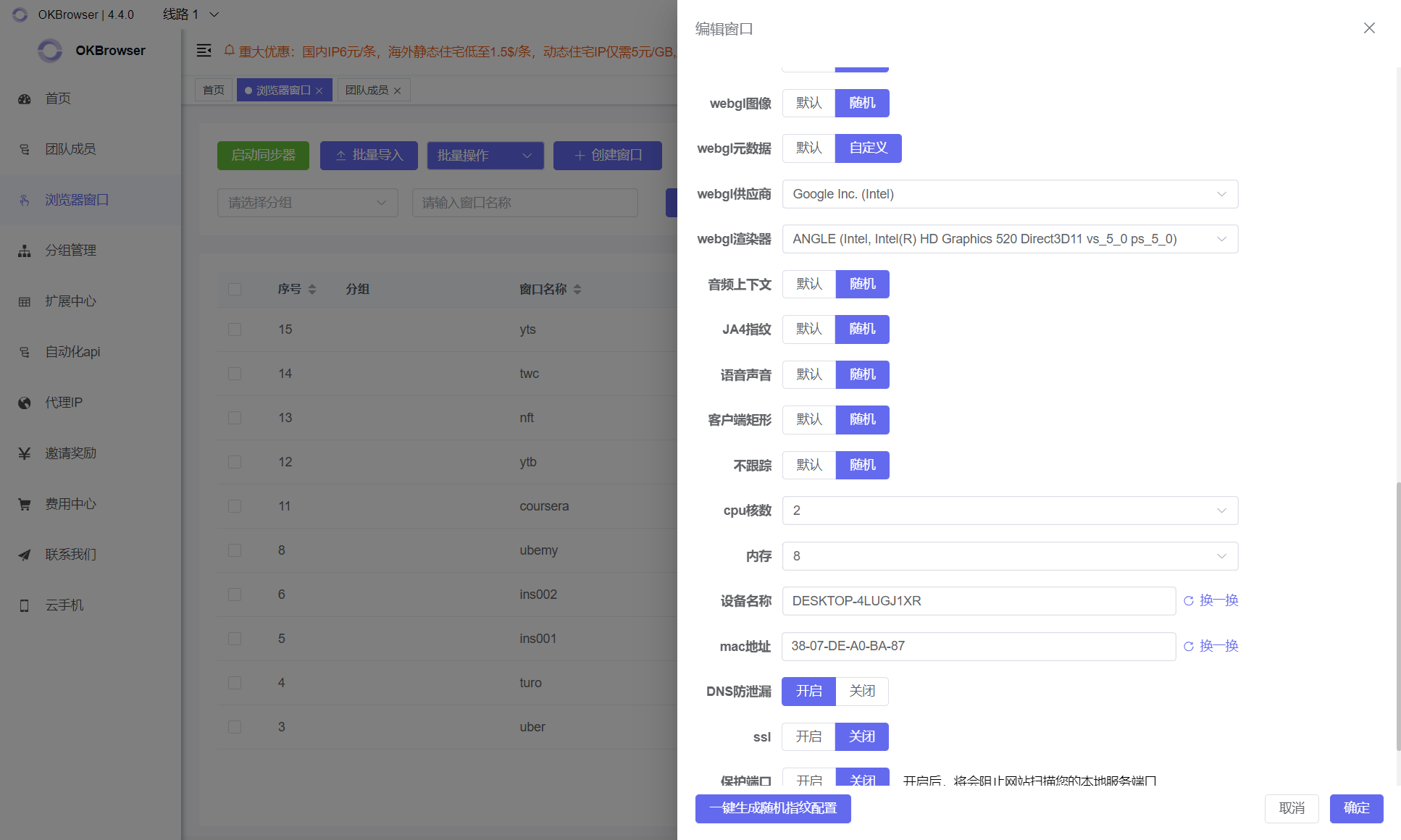Click the 费用中心 shopping cart icon
The width and height of the screenshot is (1401, 840).
pos(25,505)
